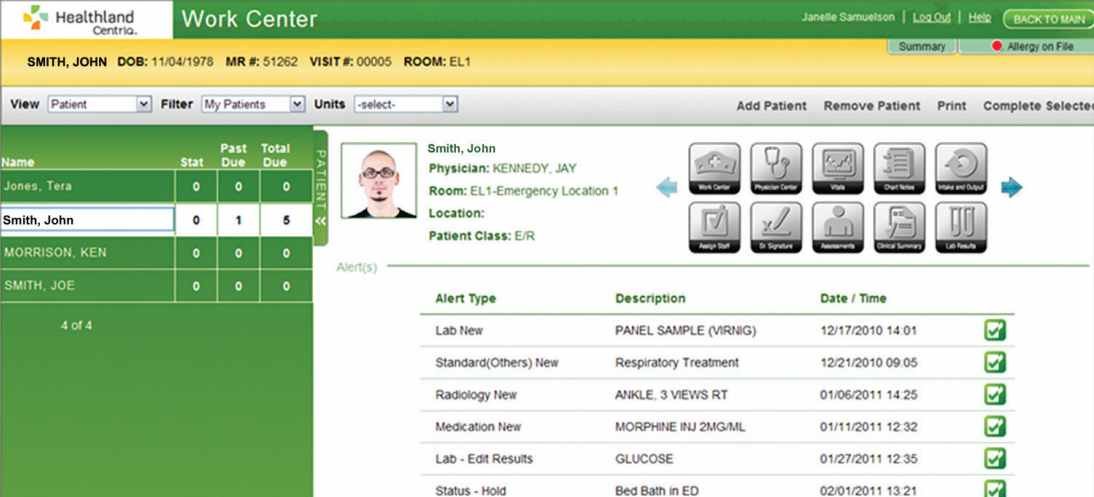Switch to the Summary tab

[922, 47]
